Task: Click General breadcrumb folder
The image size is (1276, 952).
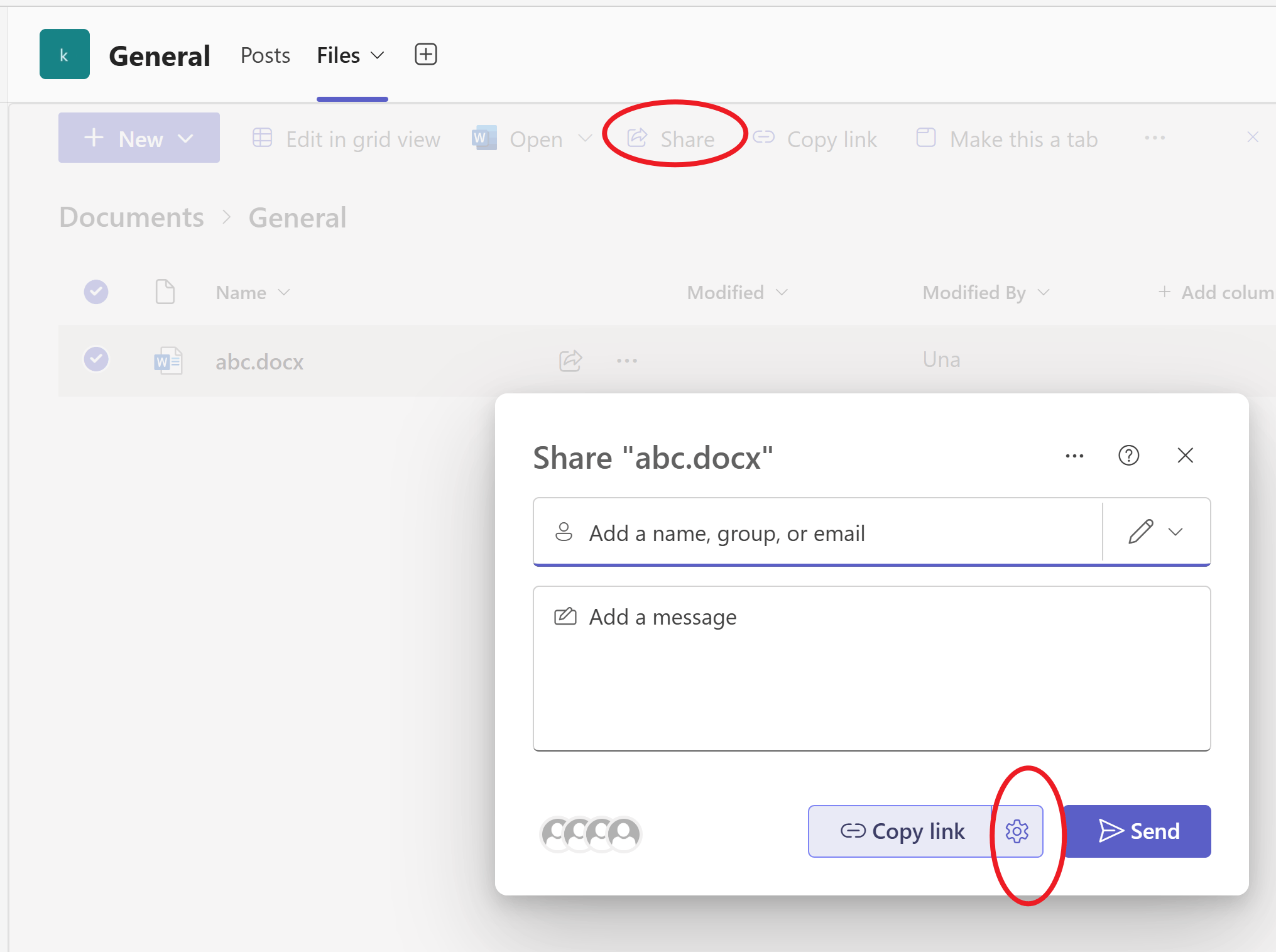Action: (x=297, y=218)
